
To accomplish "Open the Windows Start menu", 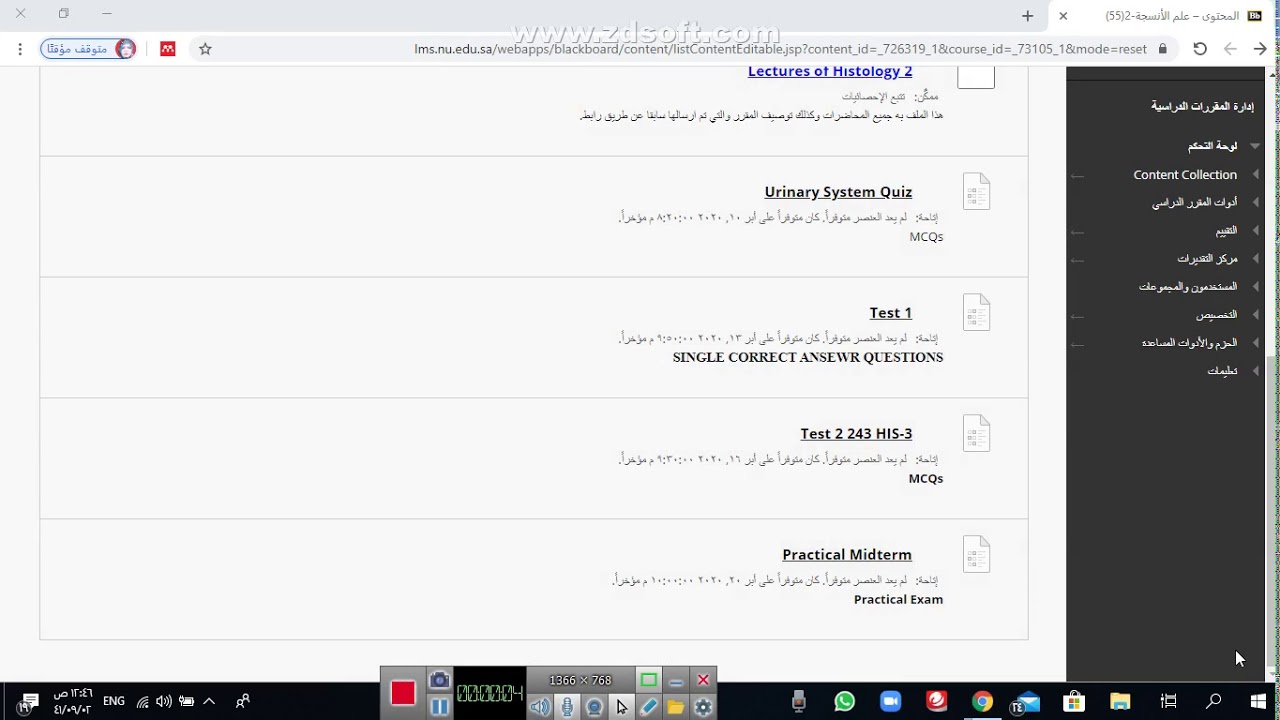I will [1258, 702].
